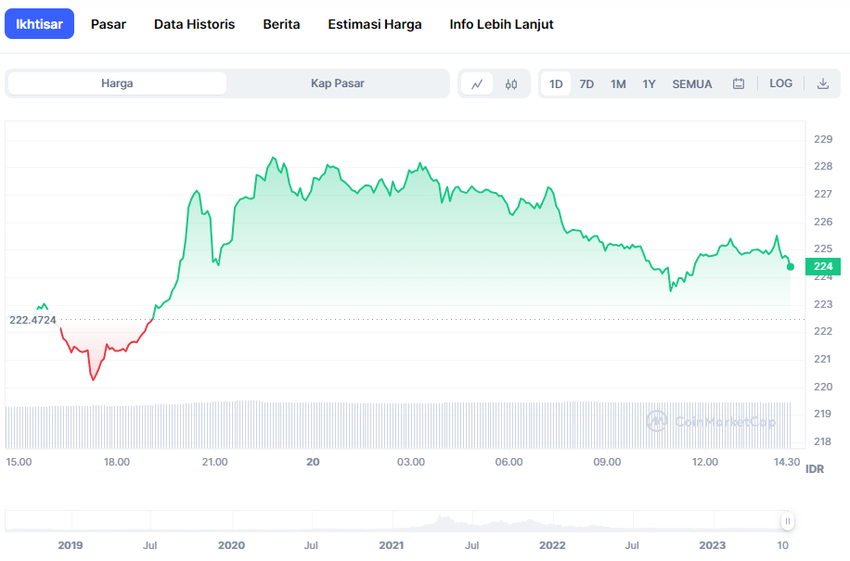
Task: Go to the Pasar tab
Action: coord(108,24)
